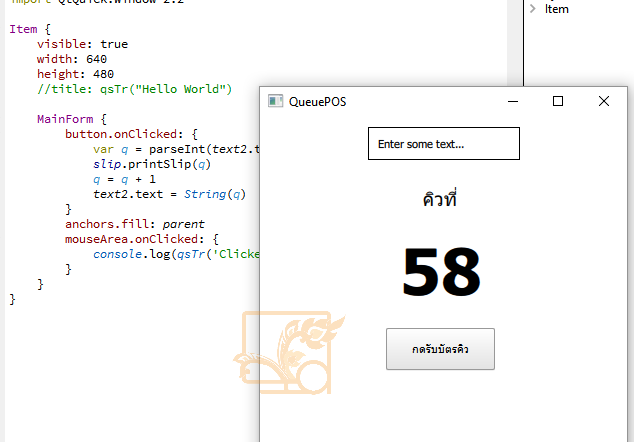
Task: Focus the 'Enter some text...' input field
Action: coord(443,144)
